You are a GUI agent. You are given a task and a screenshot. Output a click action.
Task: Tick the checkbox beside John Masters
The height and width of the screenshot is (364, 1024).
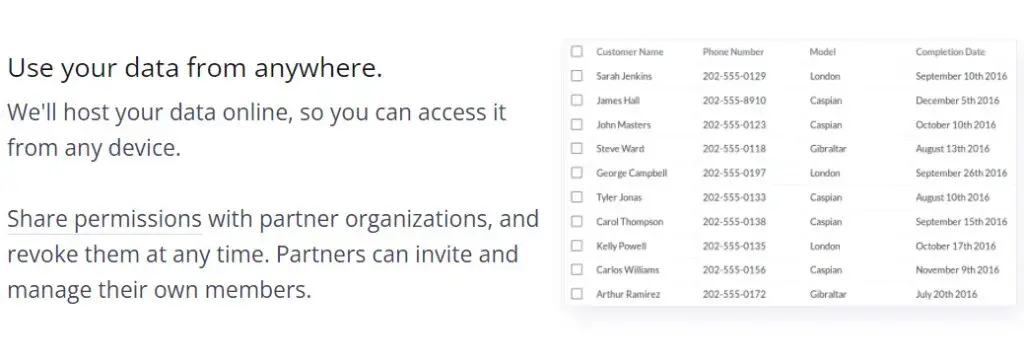point(576,124)
